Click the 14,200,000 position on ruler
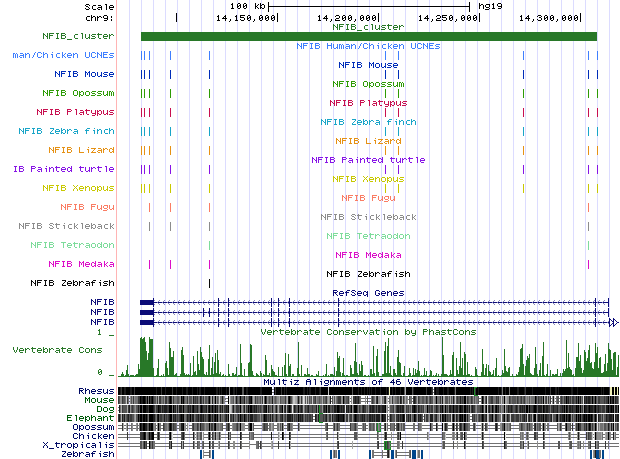This screenshot has width=620, height=459. [x=346, y=18]
